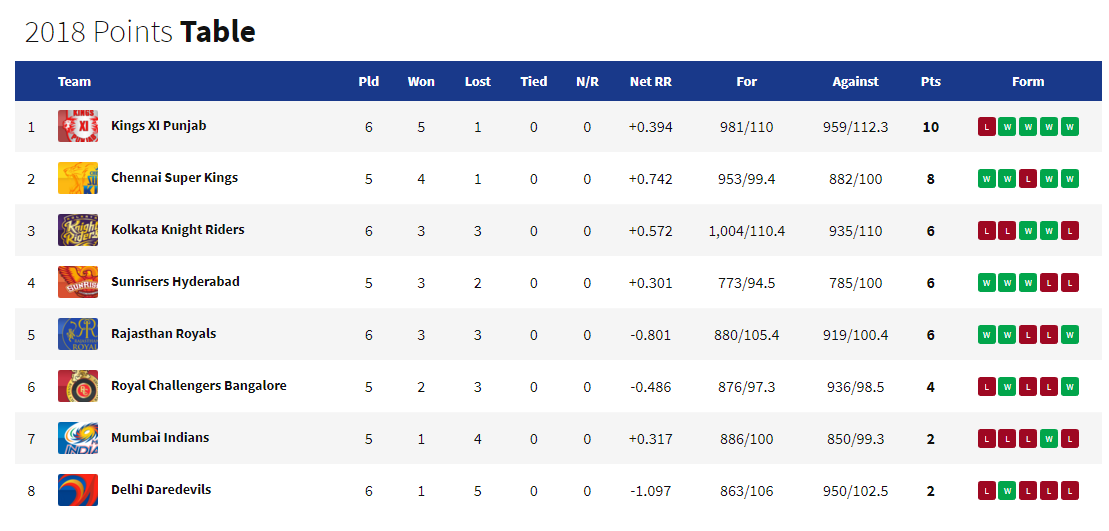This screenshot has width=1109, height=531.
Task: Click the Net RR column header
Action: (650, 82)
